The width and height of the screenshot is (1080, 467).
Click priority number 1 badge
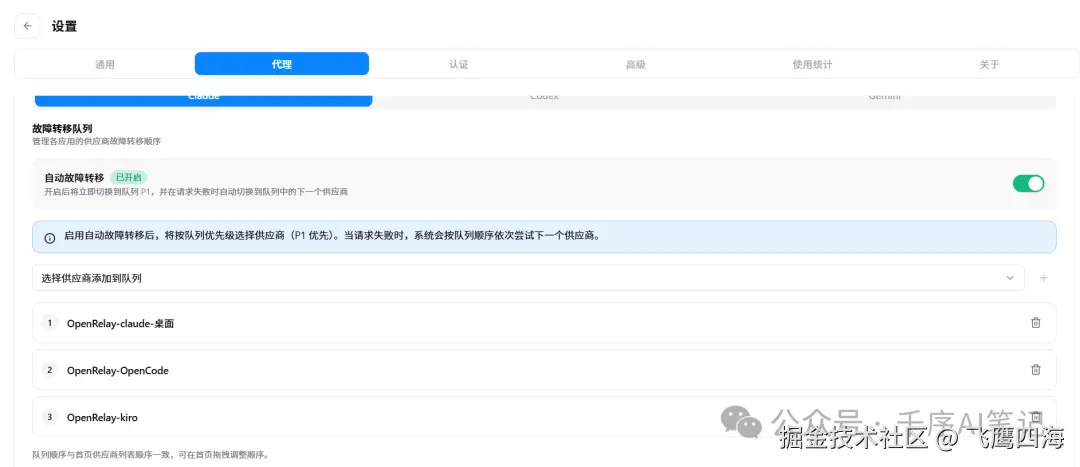[50, 322]
